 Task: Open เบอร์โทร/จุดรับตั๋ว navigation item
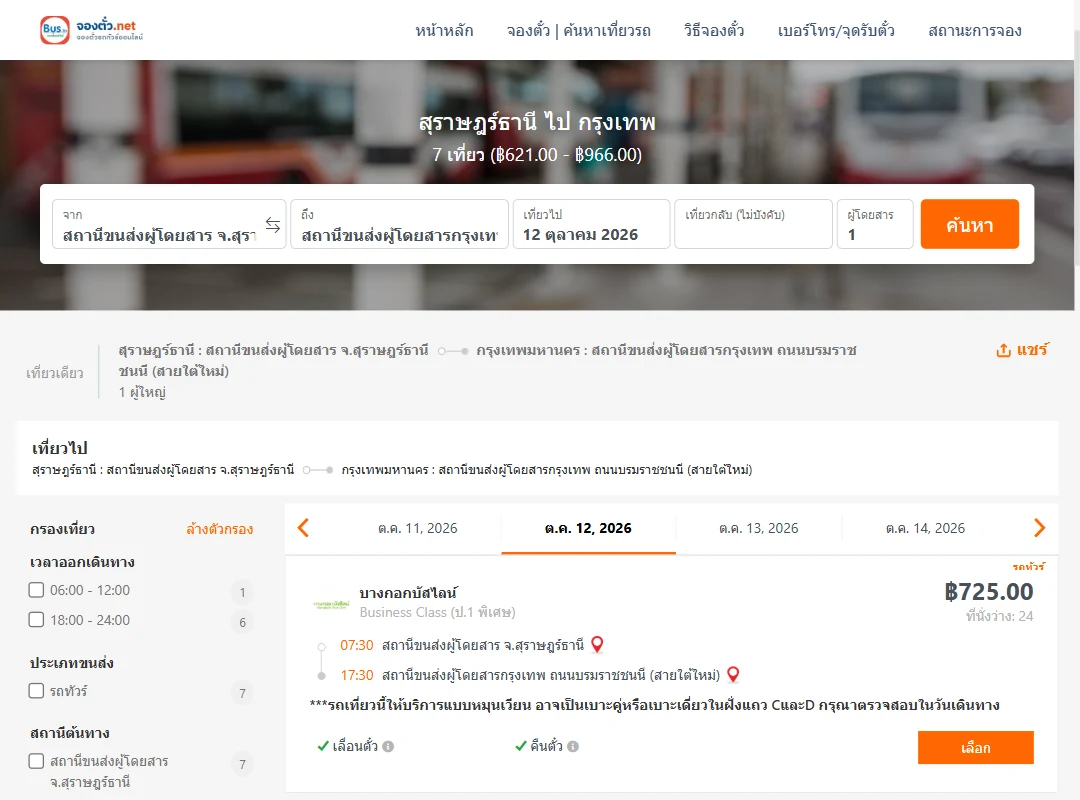836,30
